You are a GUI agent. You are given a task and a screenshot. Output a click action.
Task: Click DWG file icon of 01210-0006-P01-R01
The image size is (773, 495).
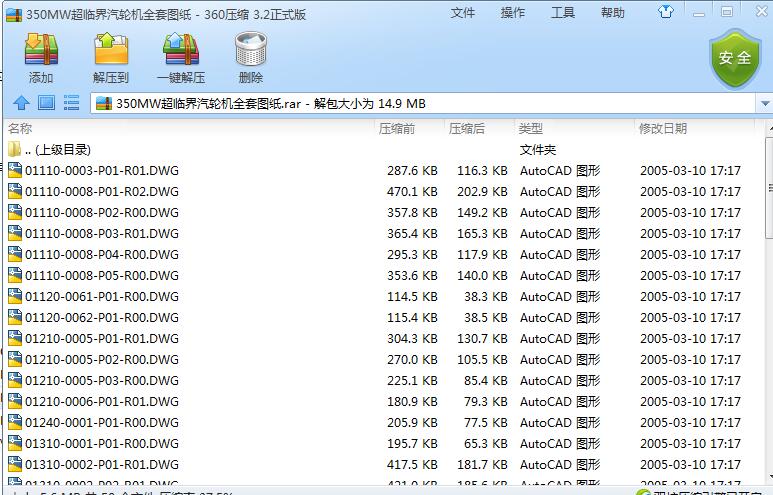[x=15, y=401]
